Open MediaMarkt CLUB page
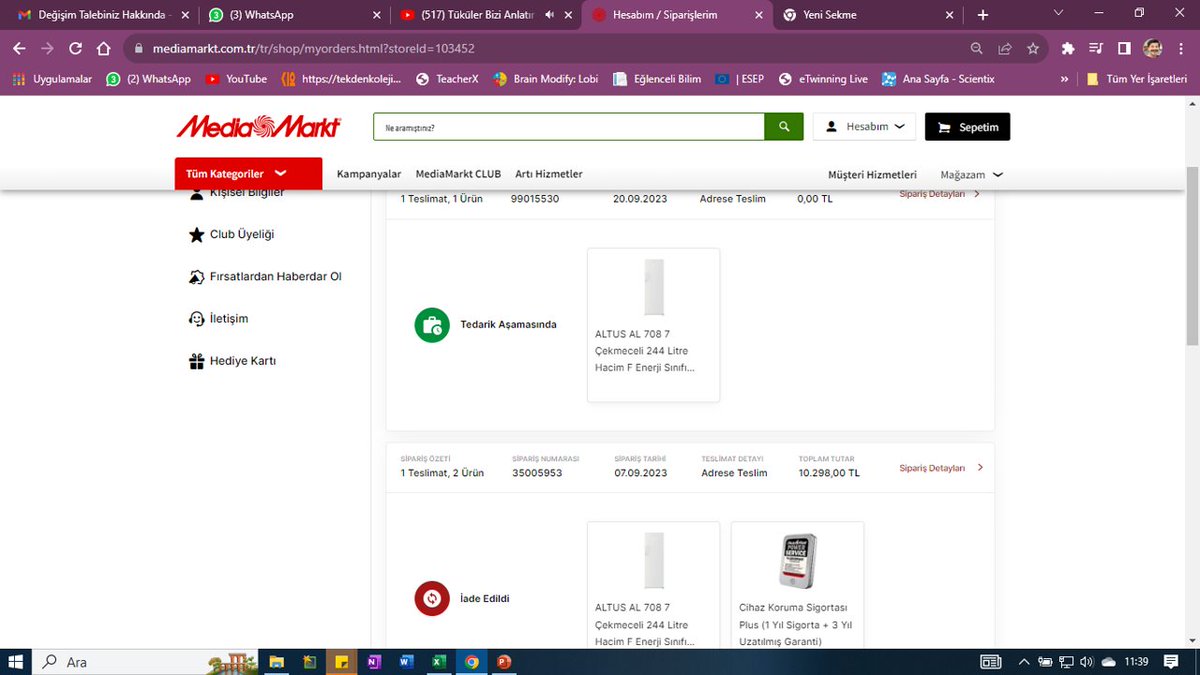1200x675 pixels. [x=458, y=174]
